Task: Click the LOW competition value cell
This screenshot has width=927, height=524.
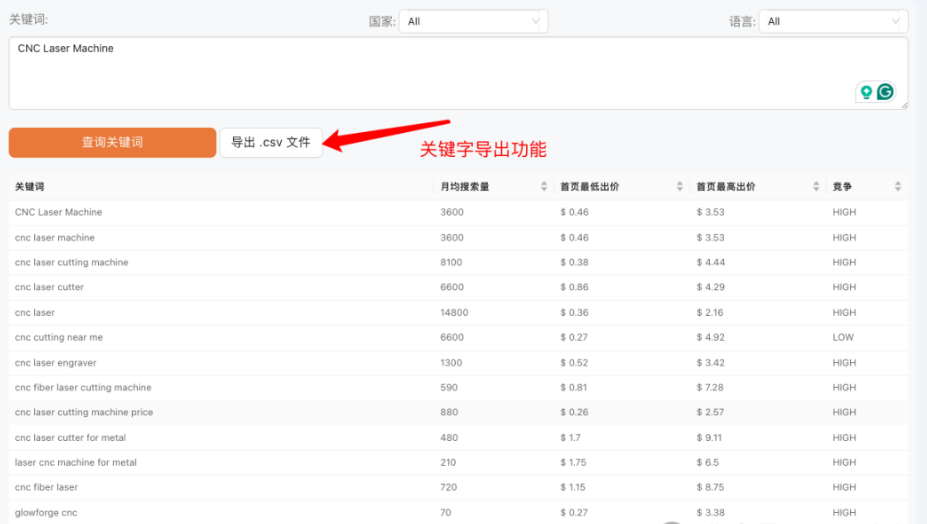Action: click(843, 337)
